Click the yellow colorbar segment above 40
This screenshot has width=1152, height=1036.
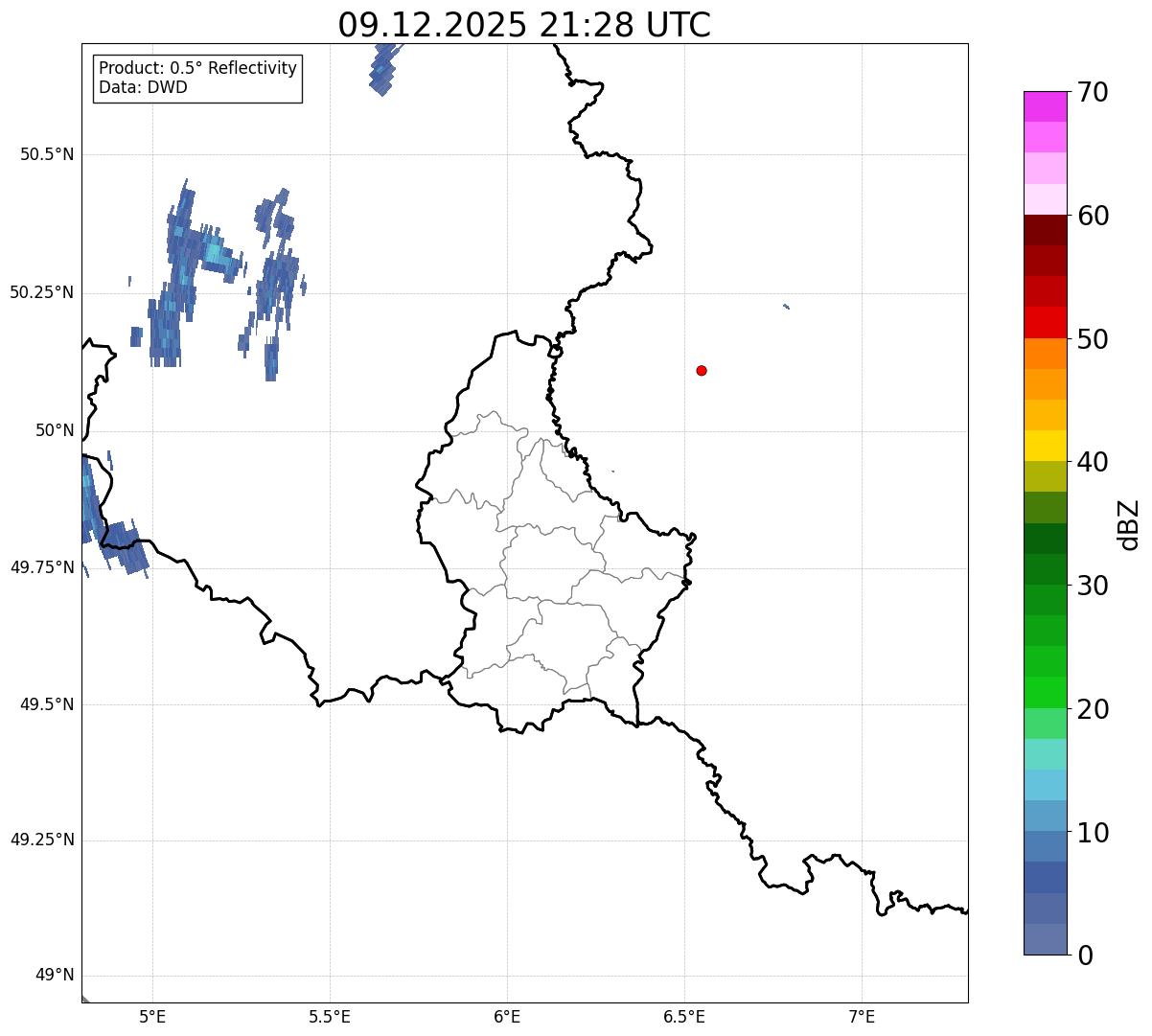1045,446
